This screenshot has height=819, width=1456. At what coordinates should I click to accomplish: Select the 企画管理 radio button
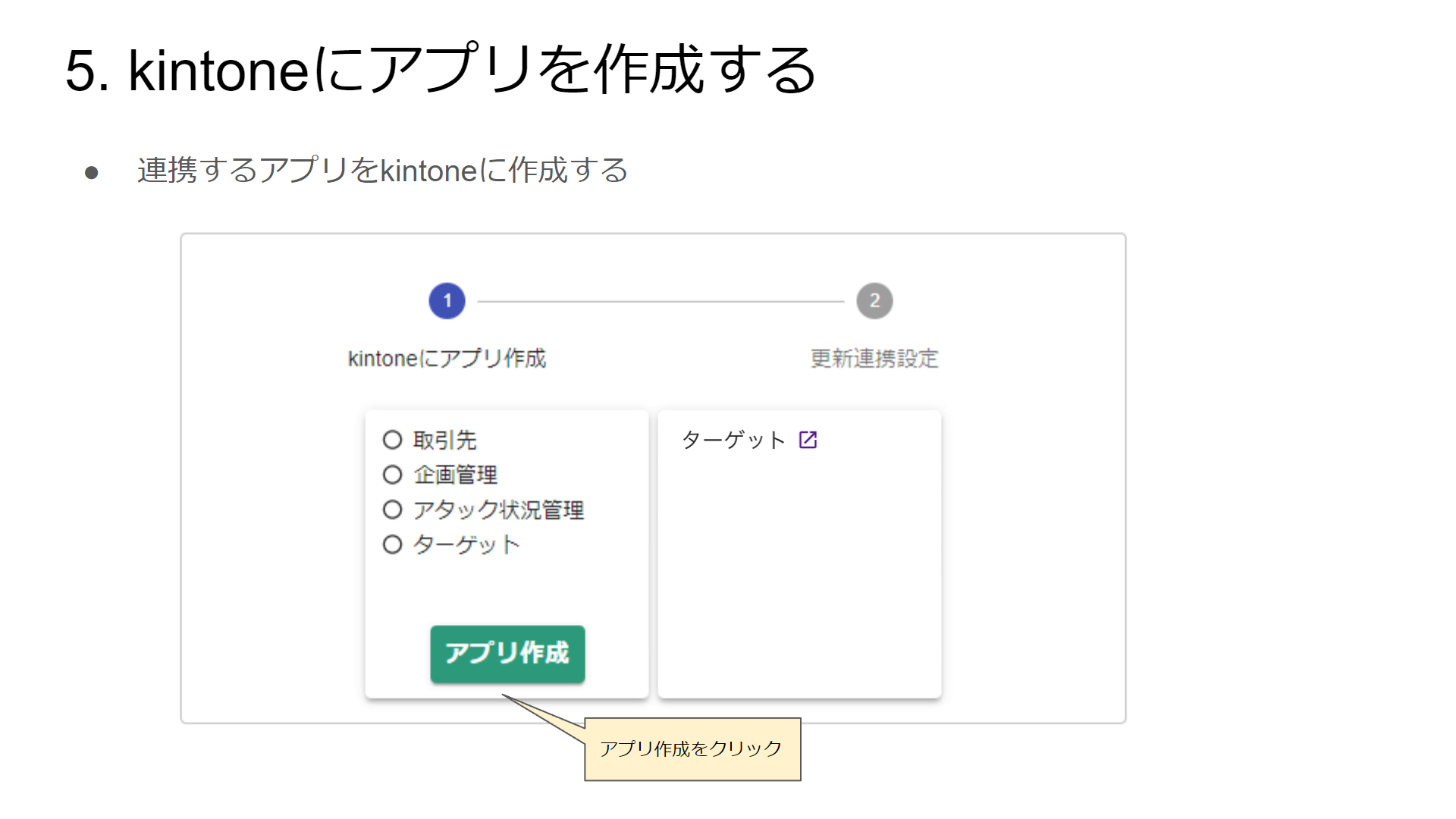click(x=392, y=475)
